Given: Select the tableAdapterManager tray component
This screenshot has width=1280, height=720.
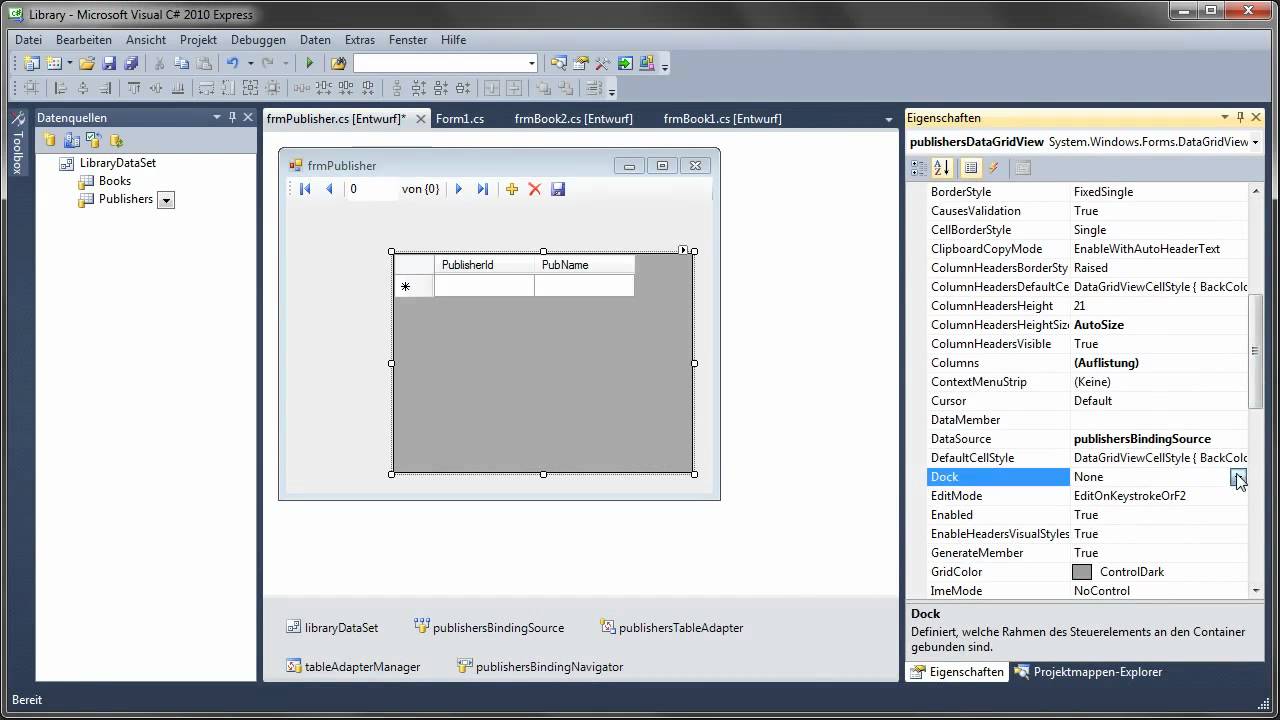Looking at the screenshot, I should (x=353, y=667).
